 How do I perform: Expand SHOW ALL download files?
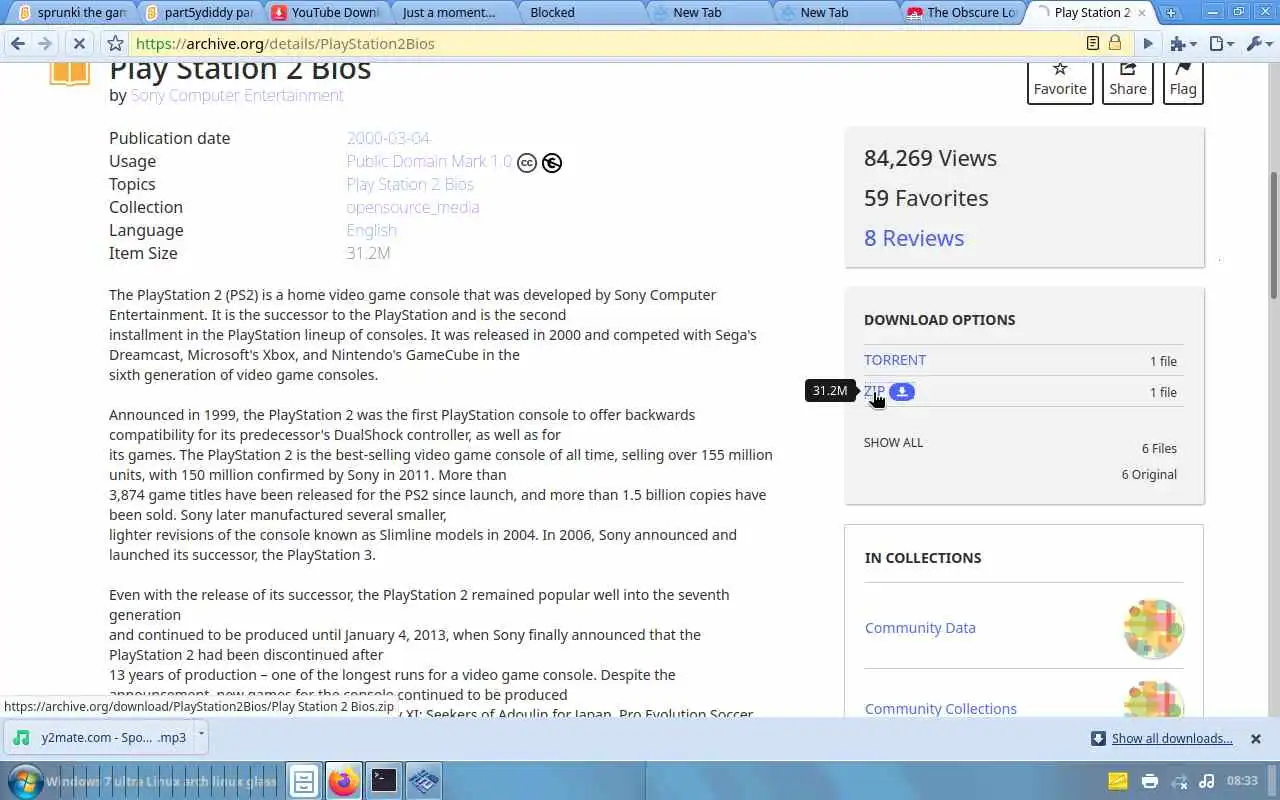[x=894, y=442]
